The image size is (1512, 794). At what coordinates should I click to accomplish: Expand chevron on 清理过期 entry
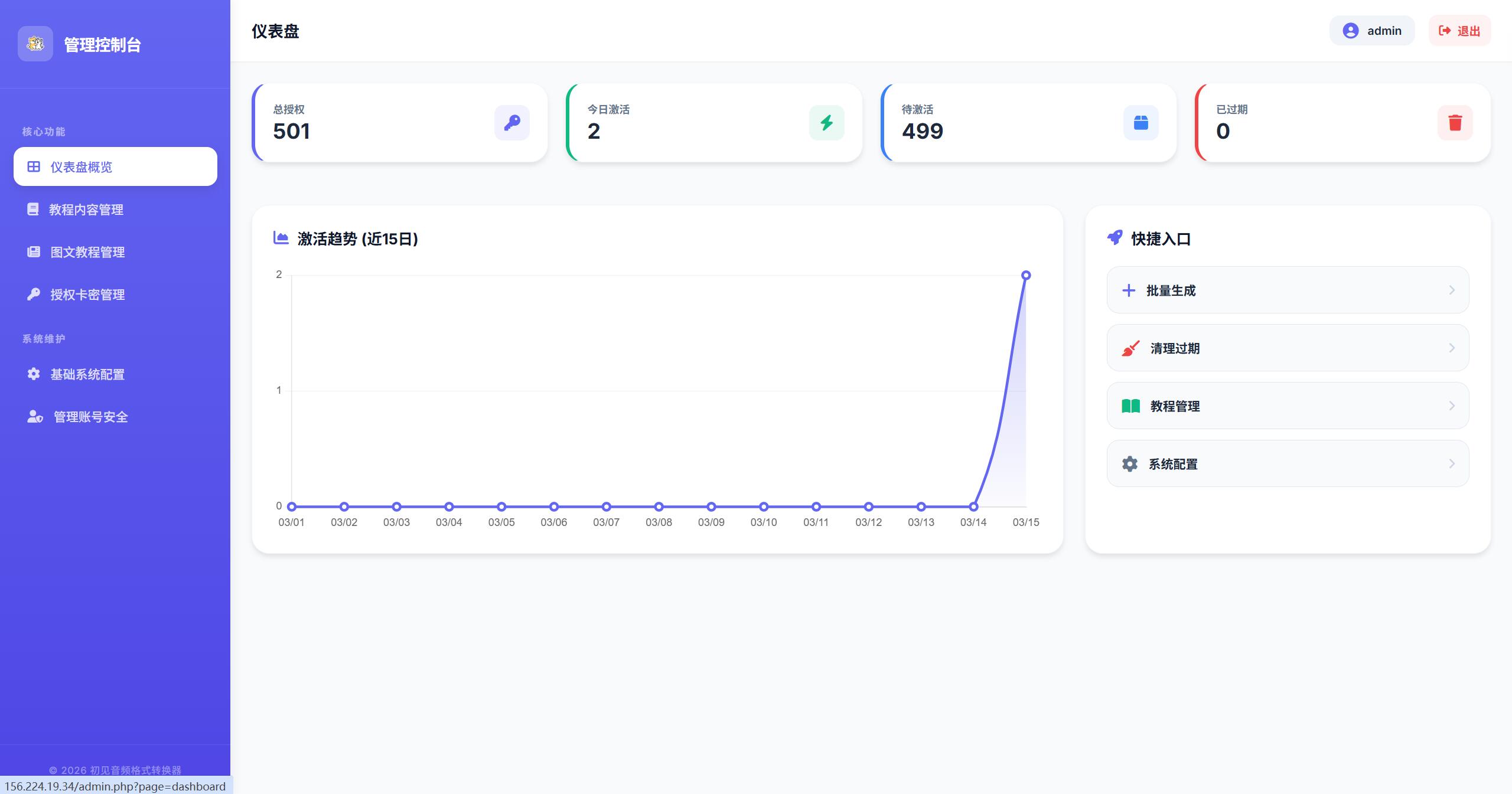click(x=1452, y=348)
